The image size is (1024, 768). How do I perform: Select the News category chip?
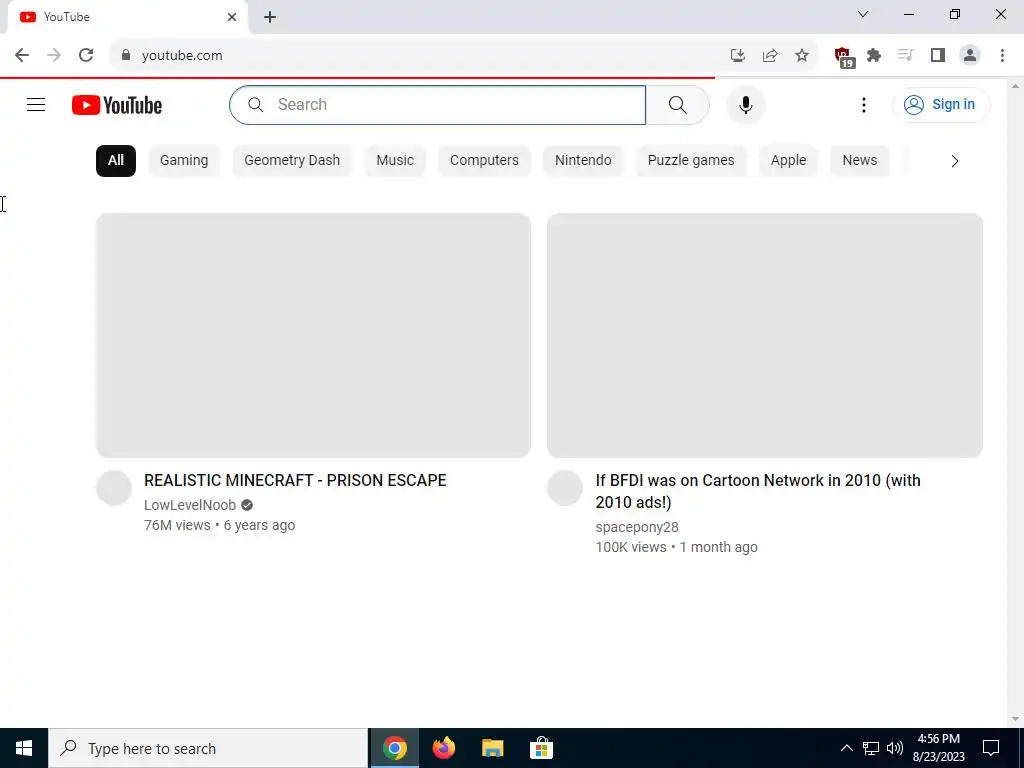click(x=859, y=161)
